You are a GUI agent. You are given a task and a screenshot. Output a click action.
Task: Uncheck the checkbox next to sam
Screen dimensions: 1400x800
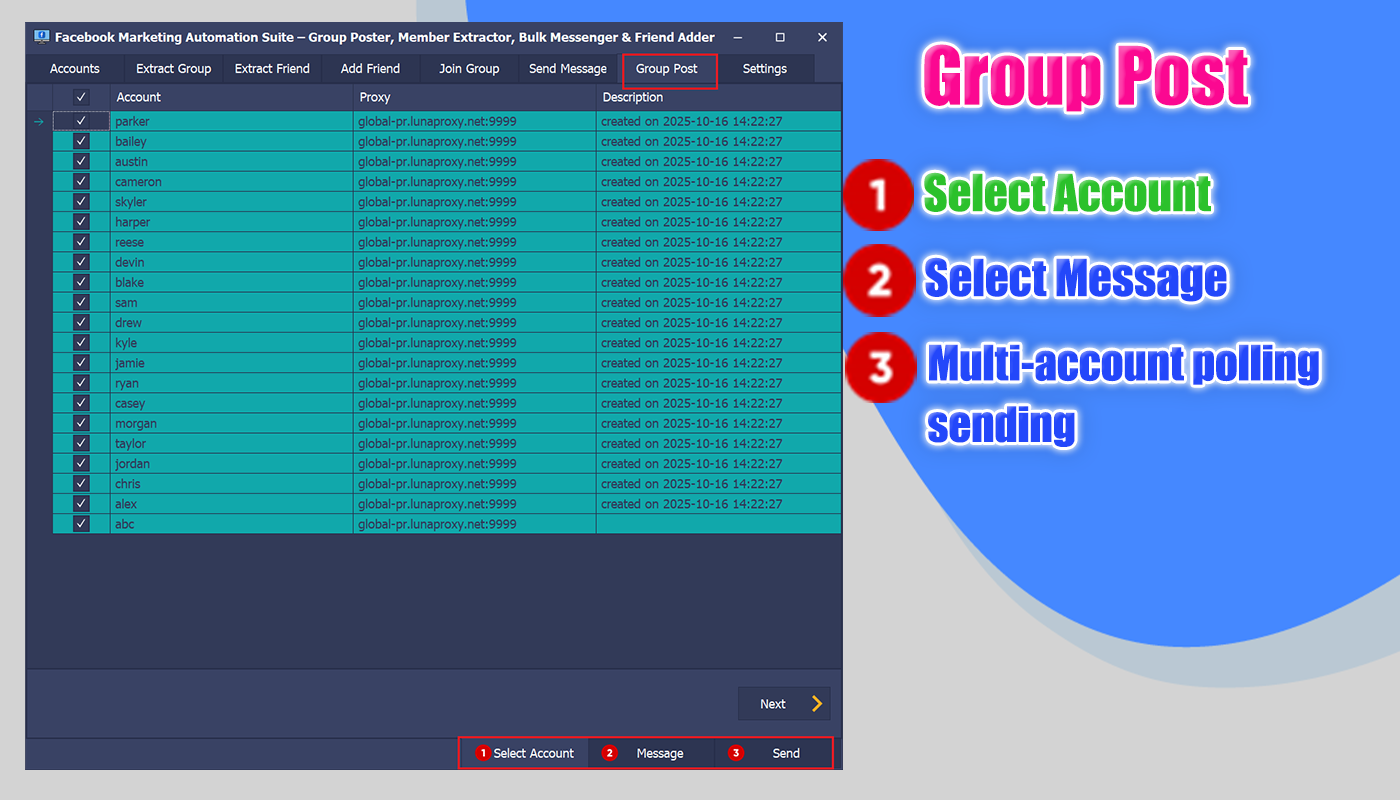(x=81, y=302)
